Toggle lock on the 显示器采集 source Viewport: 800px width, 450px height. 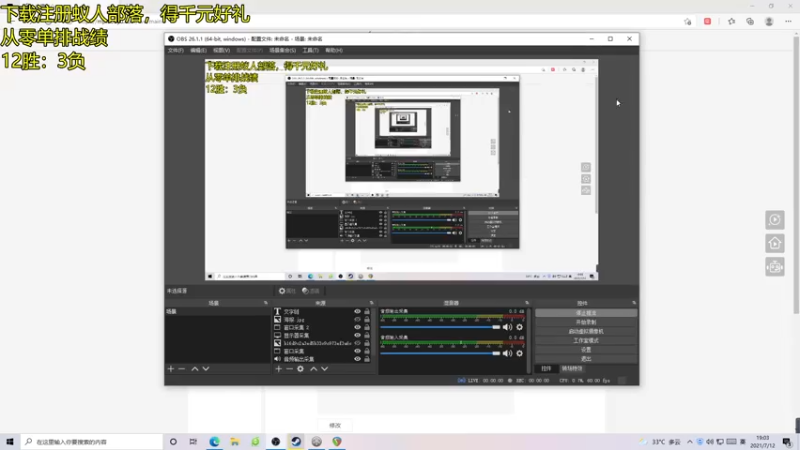tap(367, 335)
